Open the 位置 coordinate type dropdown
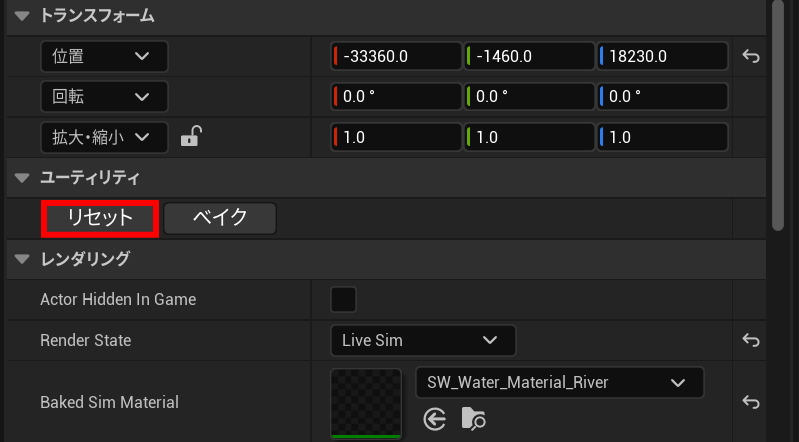The height and width of the screenshot is (442, 799). click(104, 56)
